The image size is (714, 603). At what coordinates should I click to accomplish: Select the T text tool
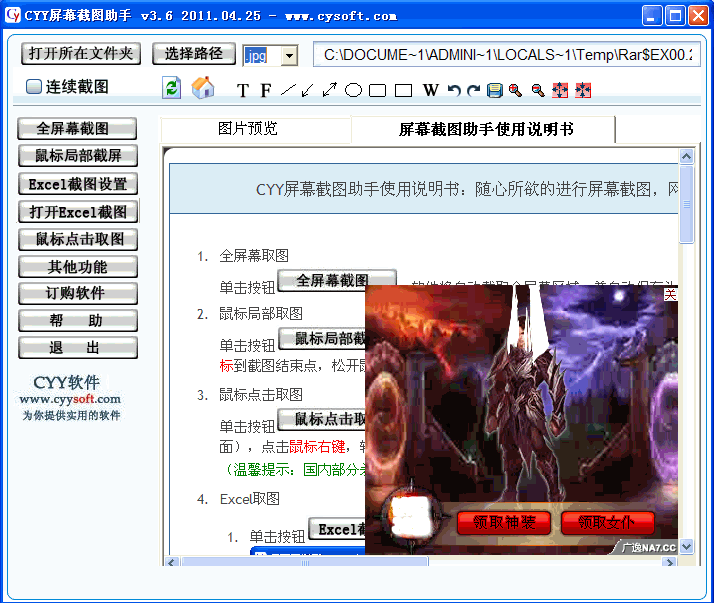(x=243, y=91)
